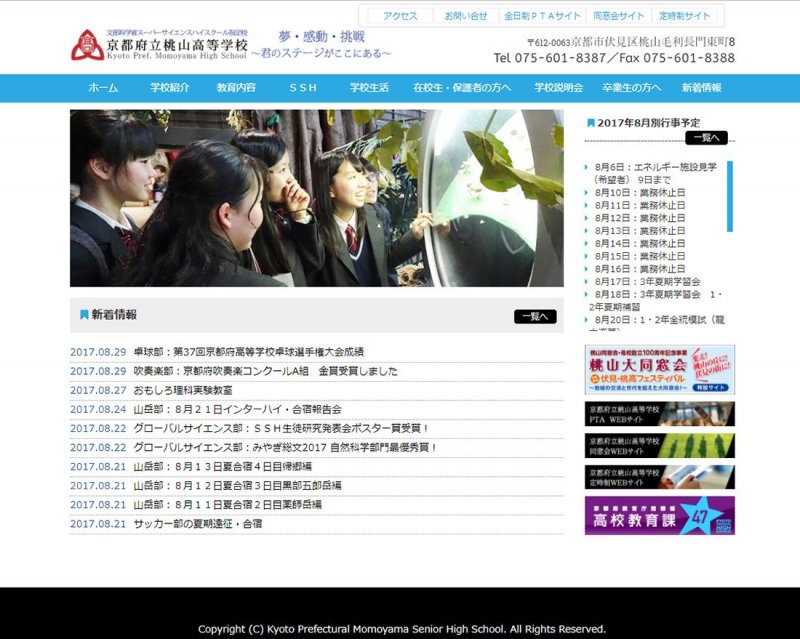Open the PTA WEBサイト banner
The width and height of the screenshot is (800, 639).
point(659,414)
